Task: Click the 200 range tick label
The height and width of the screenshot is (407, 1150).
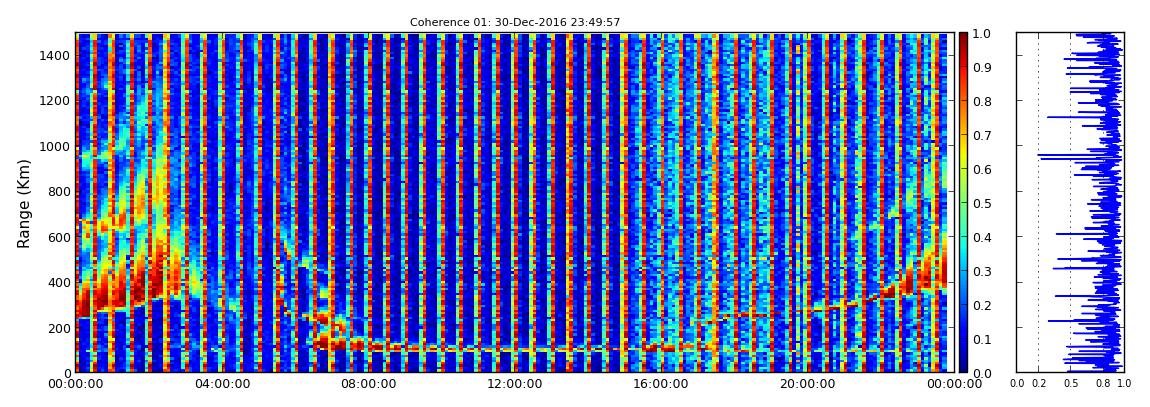Action: tap(59, 329)
